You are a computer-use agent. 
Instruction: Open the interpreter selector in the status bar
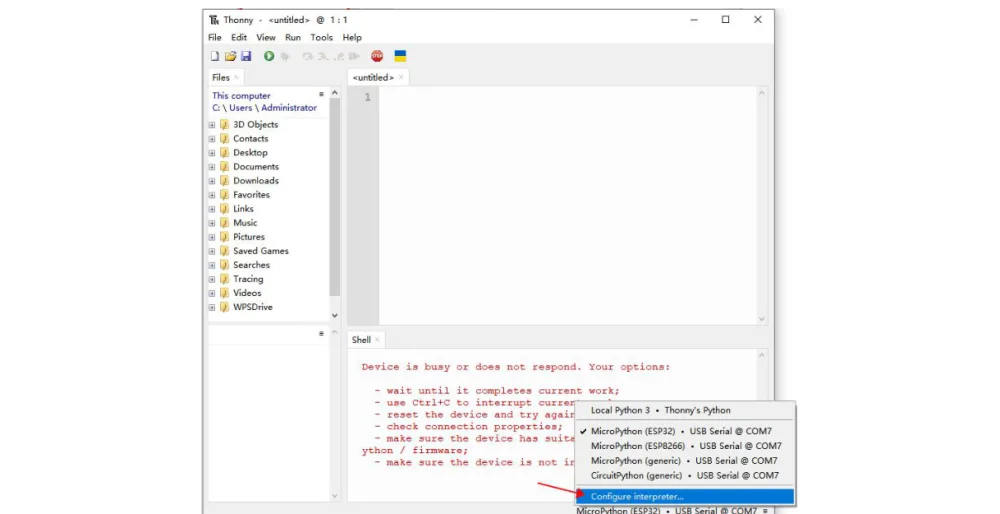pos(672,510)
